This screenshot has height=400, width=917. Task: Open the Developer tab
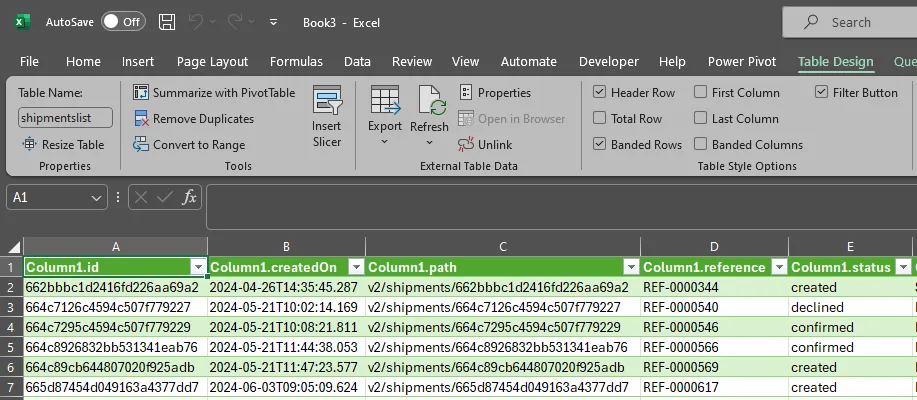click(609, 61)
